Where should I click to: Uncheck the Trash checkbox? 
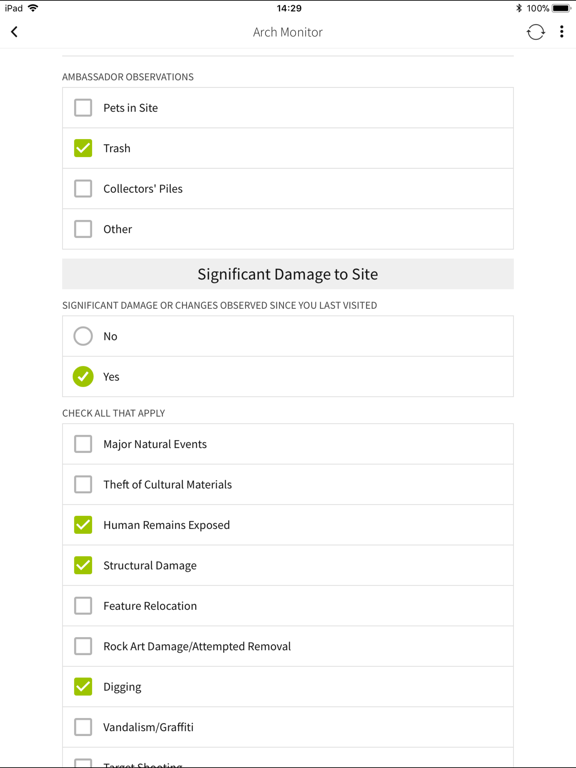(83, 148)
